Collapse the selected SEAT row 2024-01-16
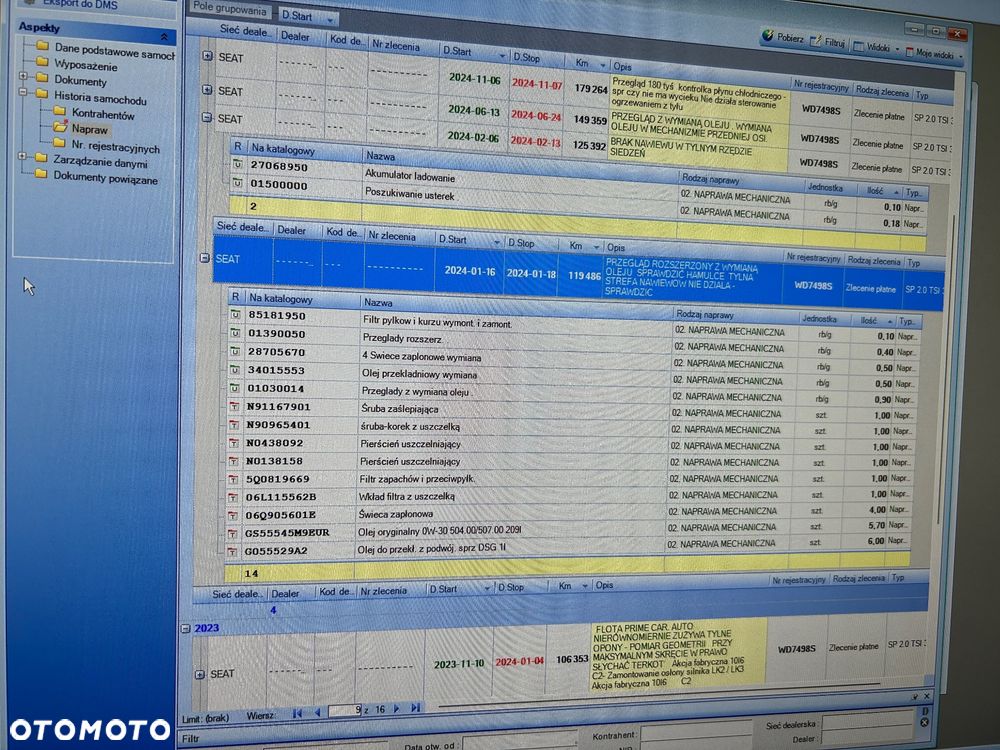 (204, 258)
